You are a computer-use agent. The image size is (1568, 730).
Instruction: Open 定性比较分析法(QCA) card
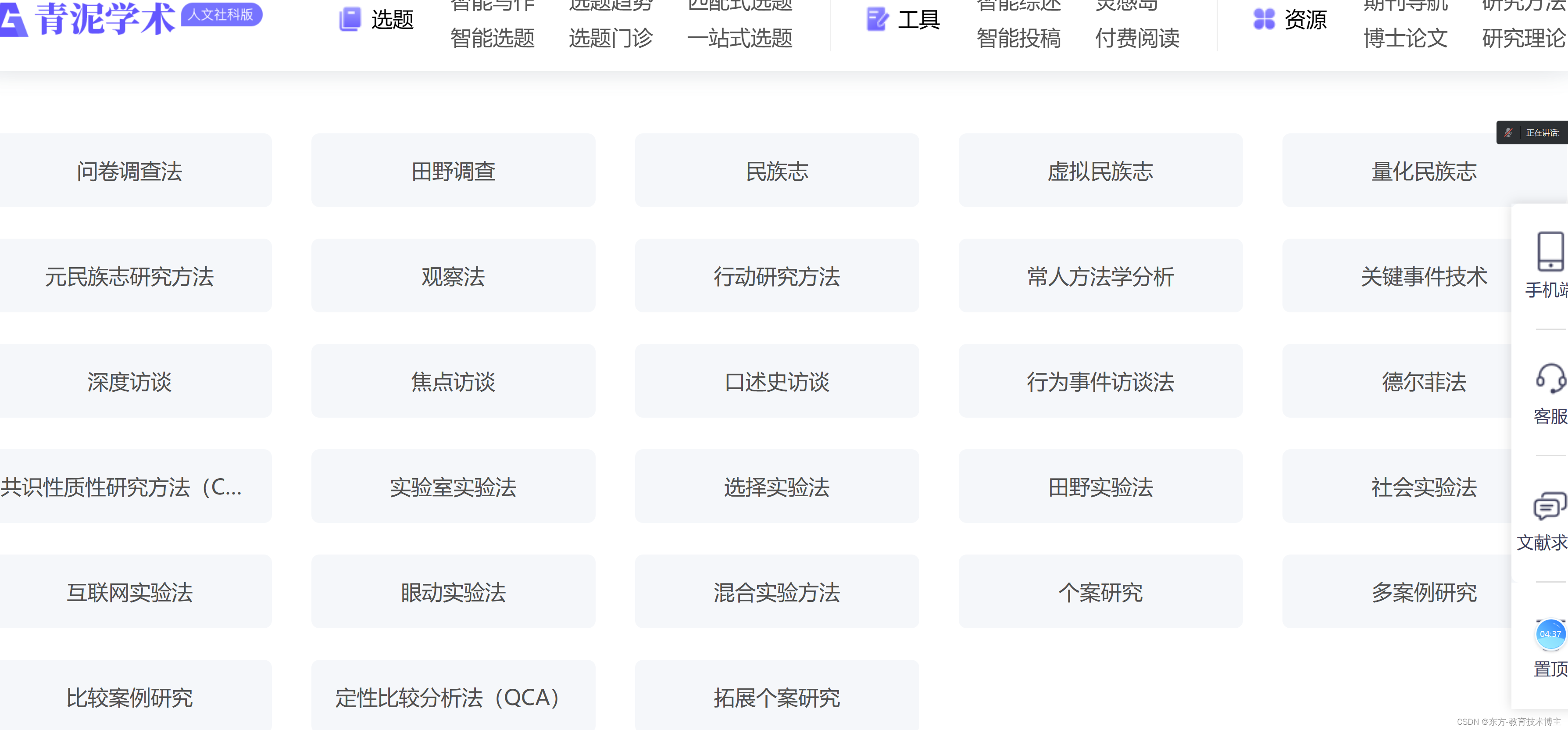coord(453,697)
